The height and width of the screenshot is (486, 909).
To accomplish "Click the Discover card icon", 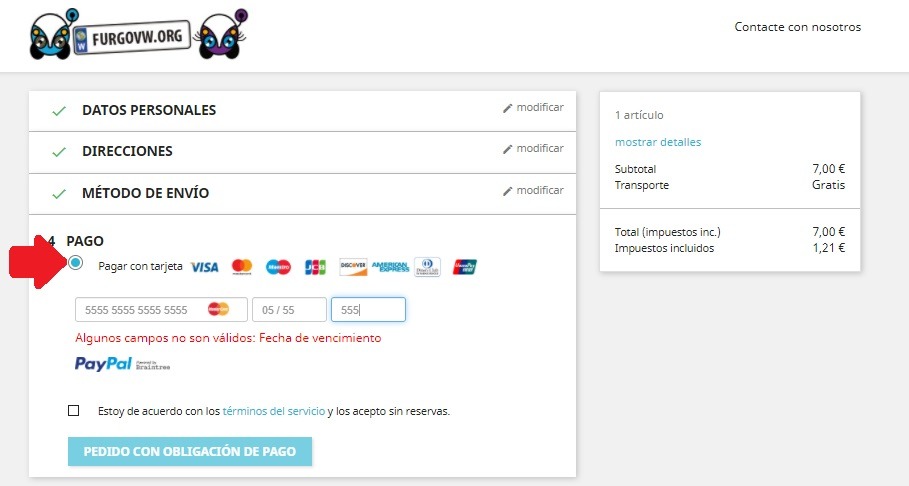I will pos(353,267).
